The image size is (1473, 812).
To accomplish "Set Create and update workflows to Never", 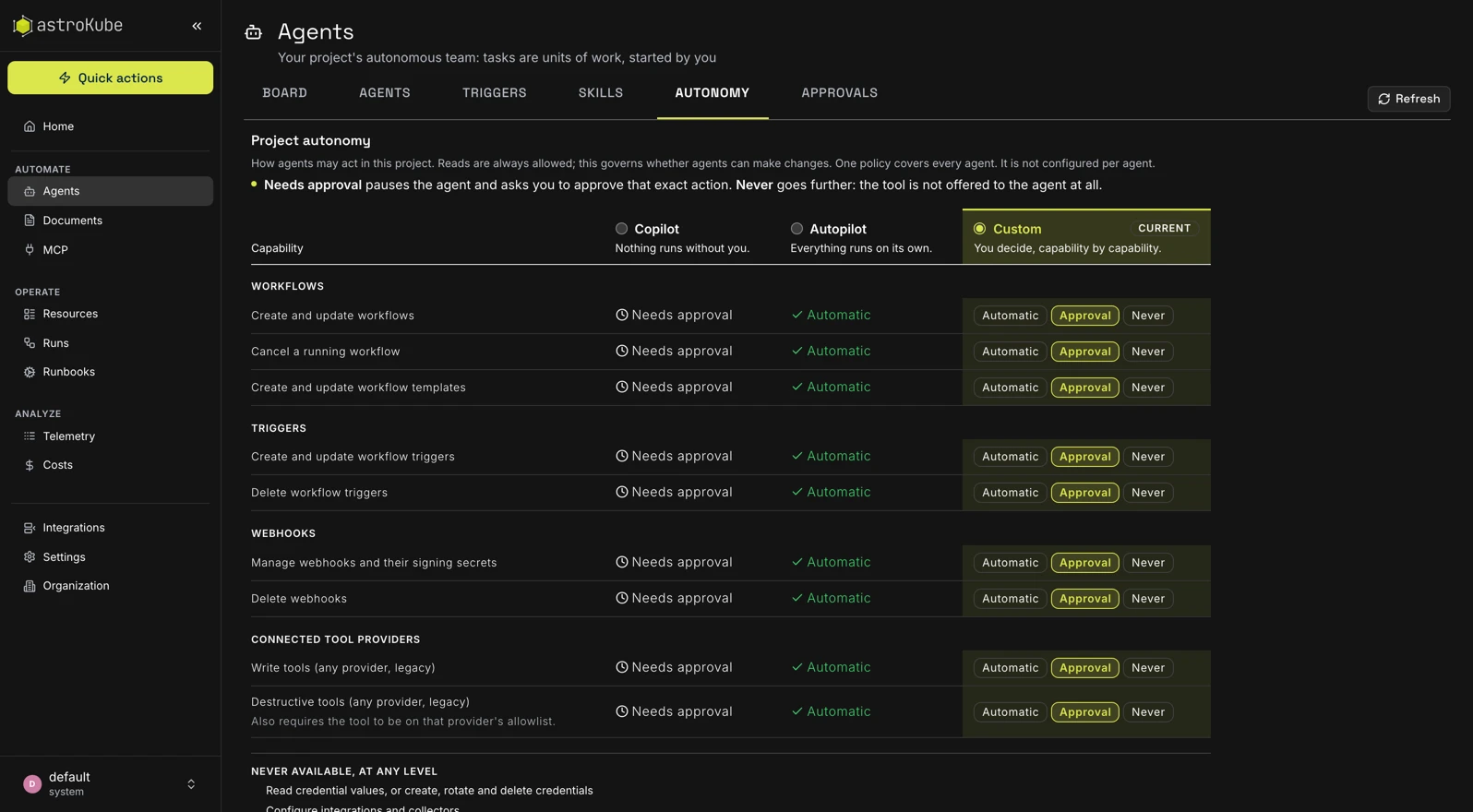I will [x=1148, y=316].
